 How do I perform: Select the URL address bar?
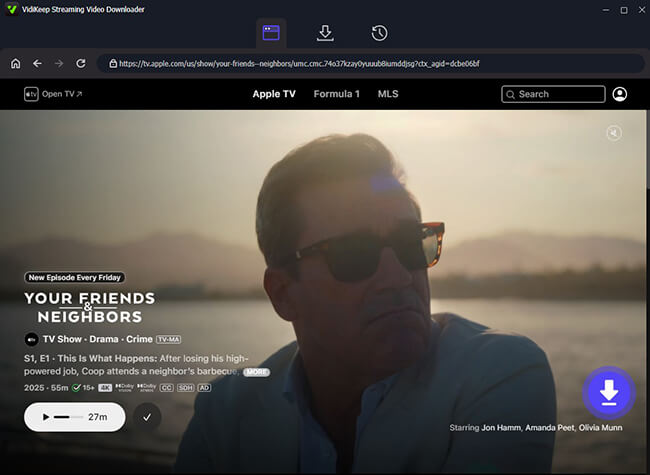[370, 63]
